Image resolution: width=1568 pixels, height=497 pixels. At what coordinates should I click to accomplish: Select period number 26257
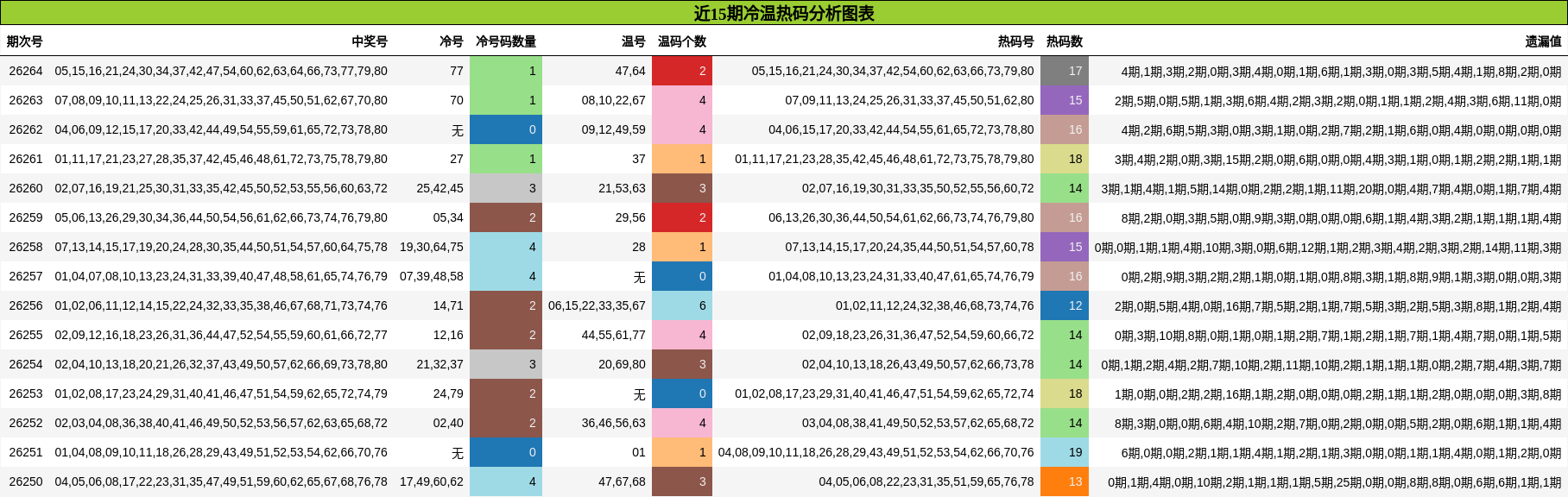[26, 276]
